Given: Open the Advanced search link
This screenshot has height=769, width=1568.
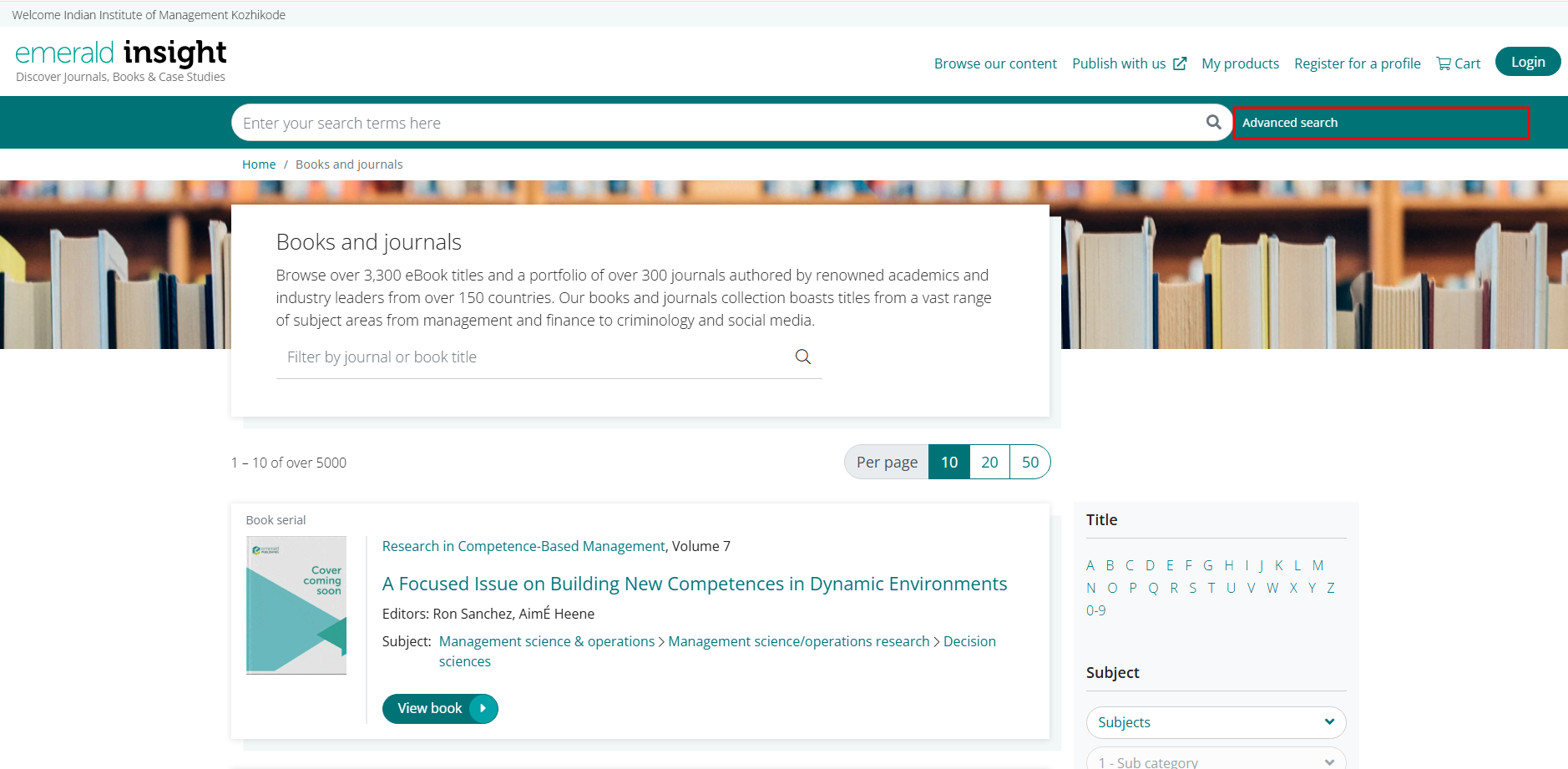Looking at the screenshot, I should click(x=1290, y=123).
